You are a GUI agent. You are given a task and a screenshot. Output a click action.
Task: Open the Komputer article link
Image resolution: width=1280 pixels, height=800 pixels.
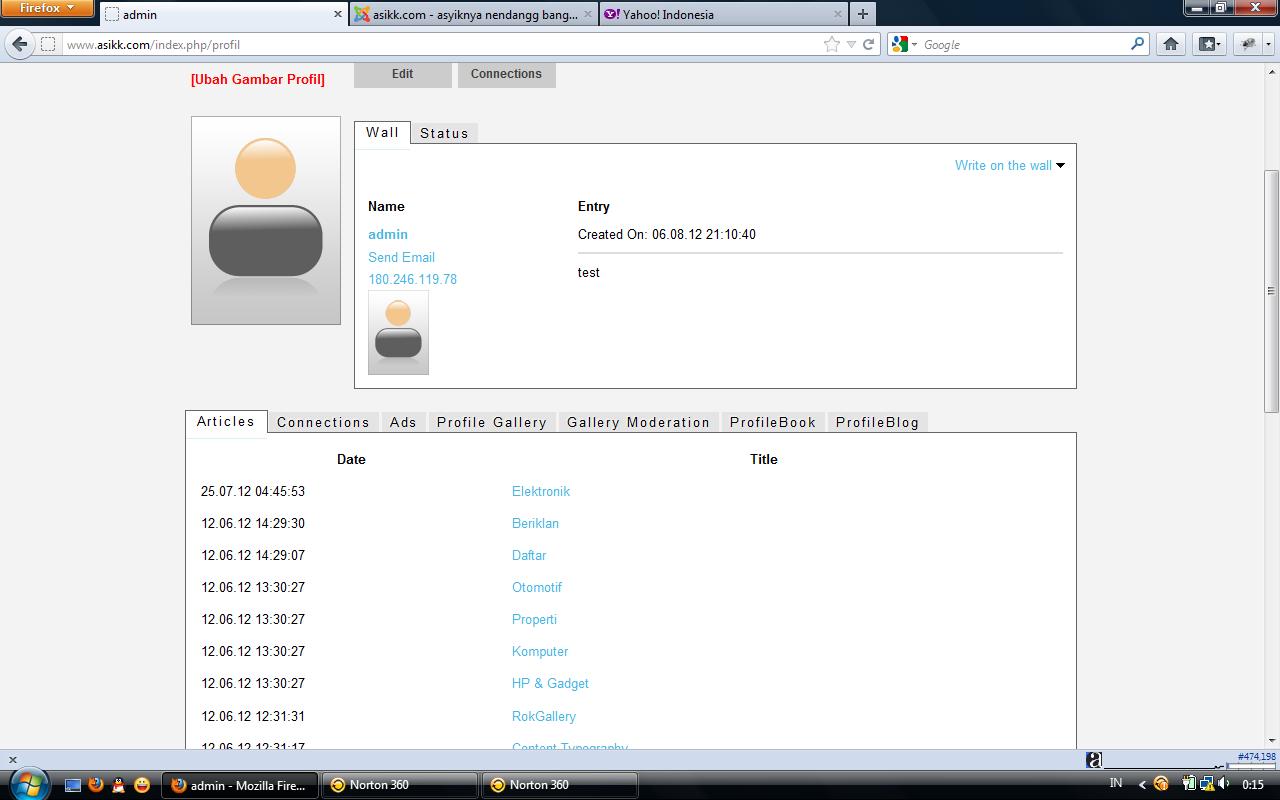tap(540, 651)
